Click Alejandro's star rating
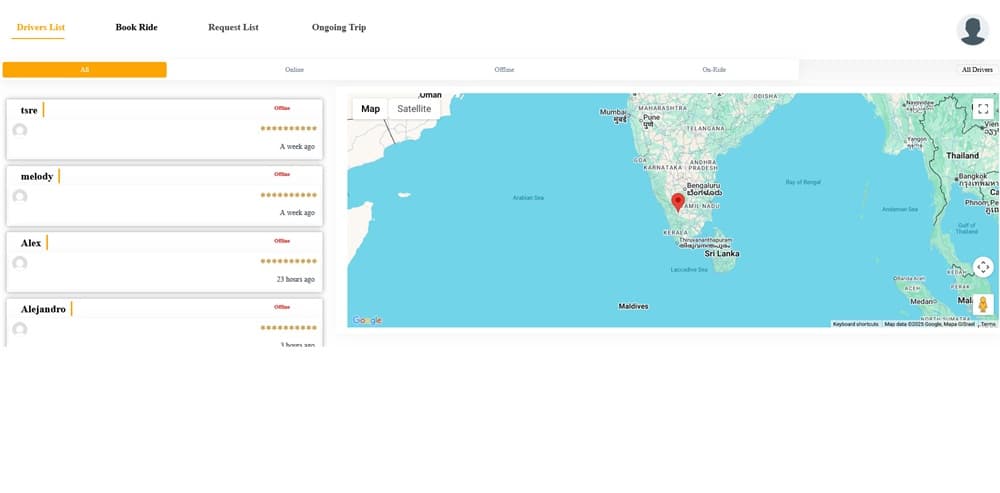Image resolution: width=1000 pixels, height=493 pixels. 288,328
